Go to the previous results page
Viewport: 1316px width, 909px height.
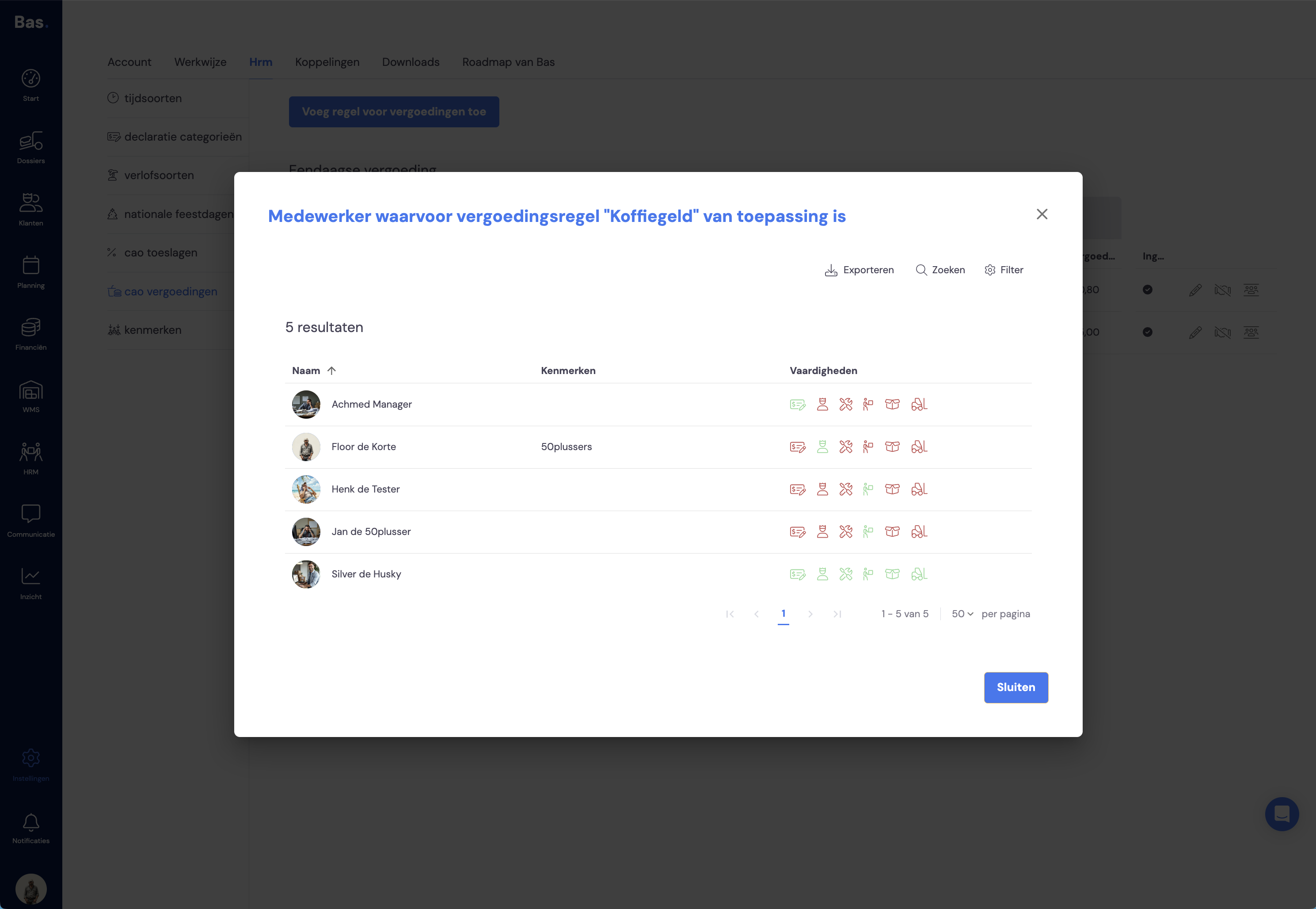click(757, 614)
